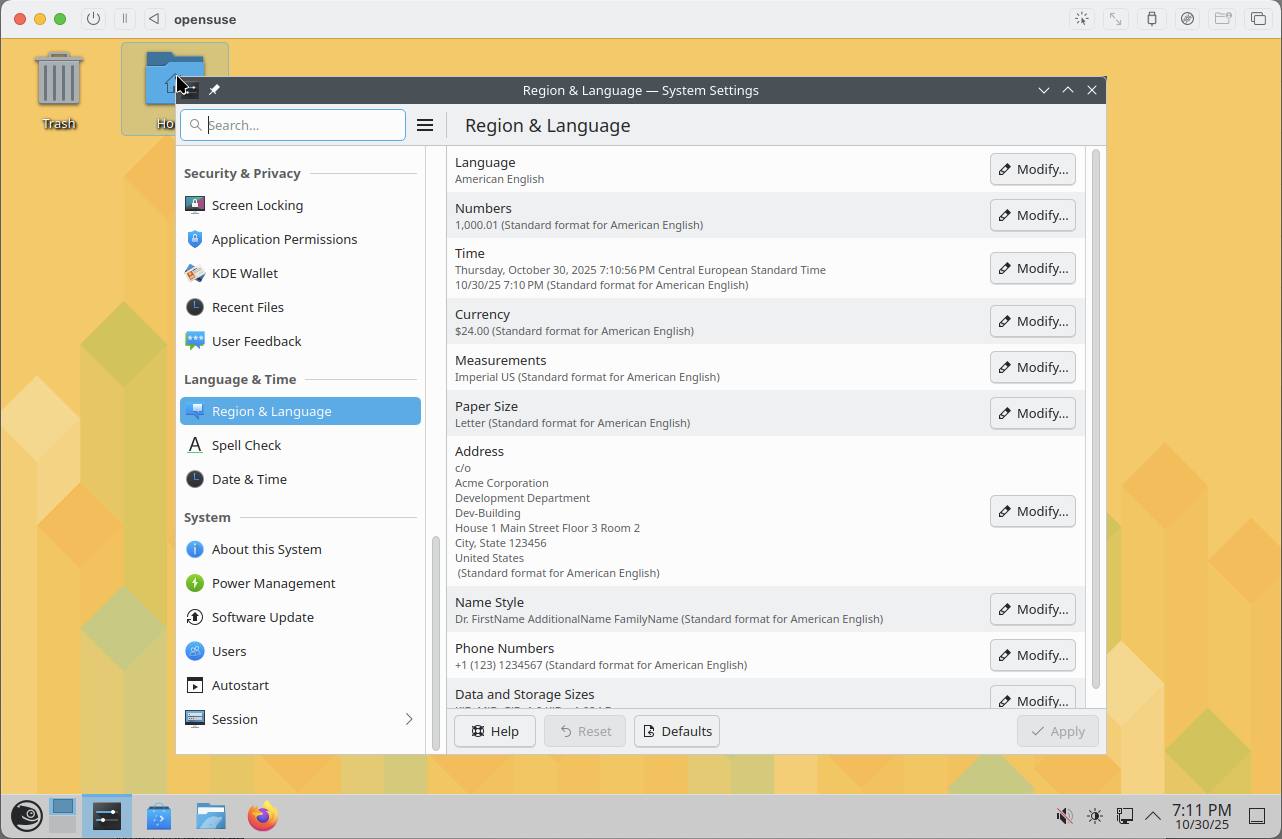Select About this System entry

click(266, 549)
